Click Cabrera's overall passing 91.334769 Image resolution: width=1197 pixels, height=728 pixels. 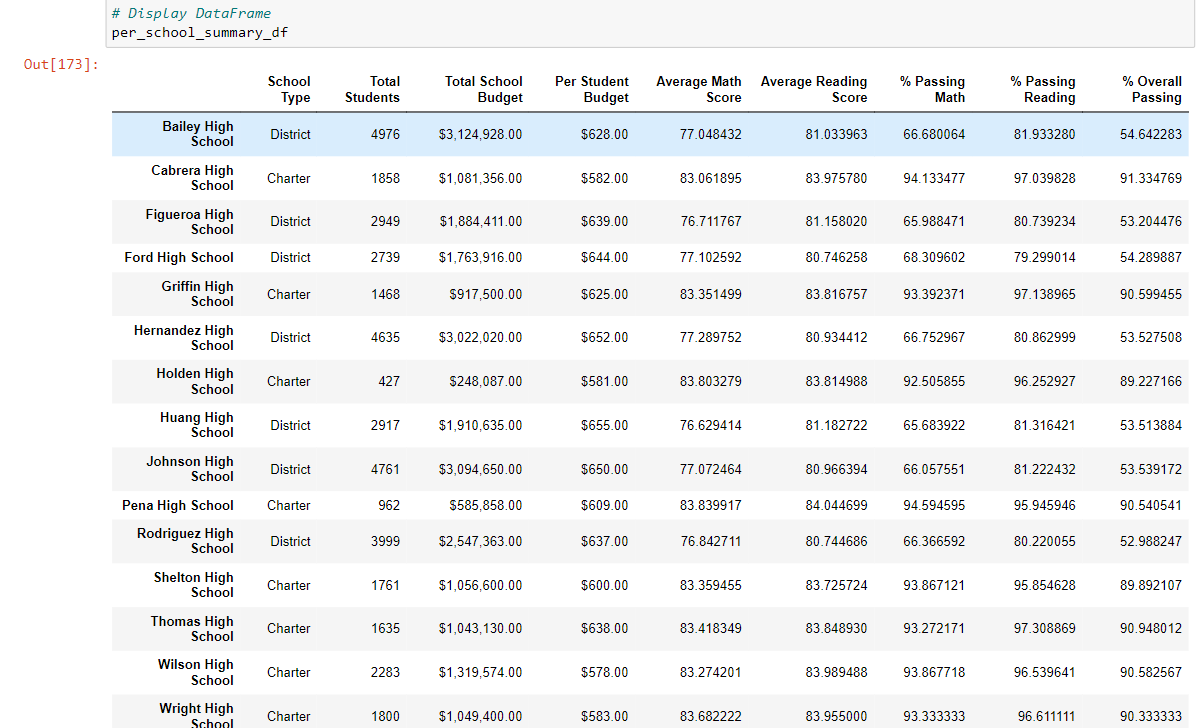1151,179
